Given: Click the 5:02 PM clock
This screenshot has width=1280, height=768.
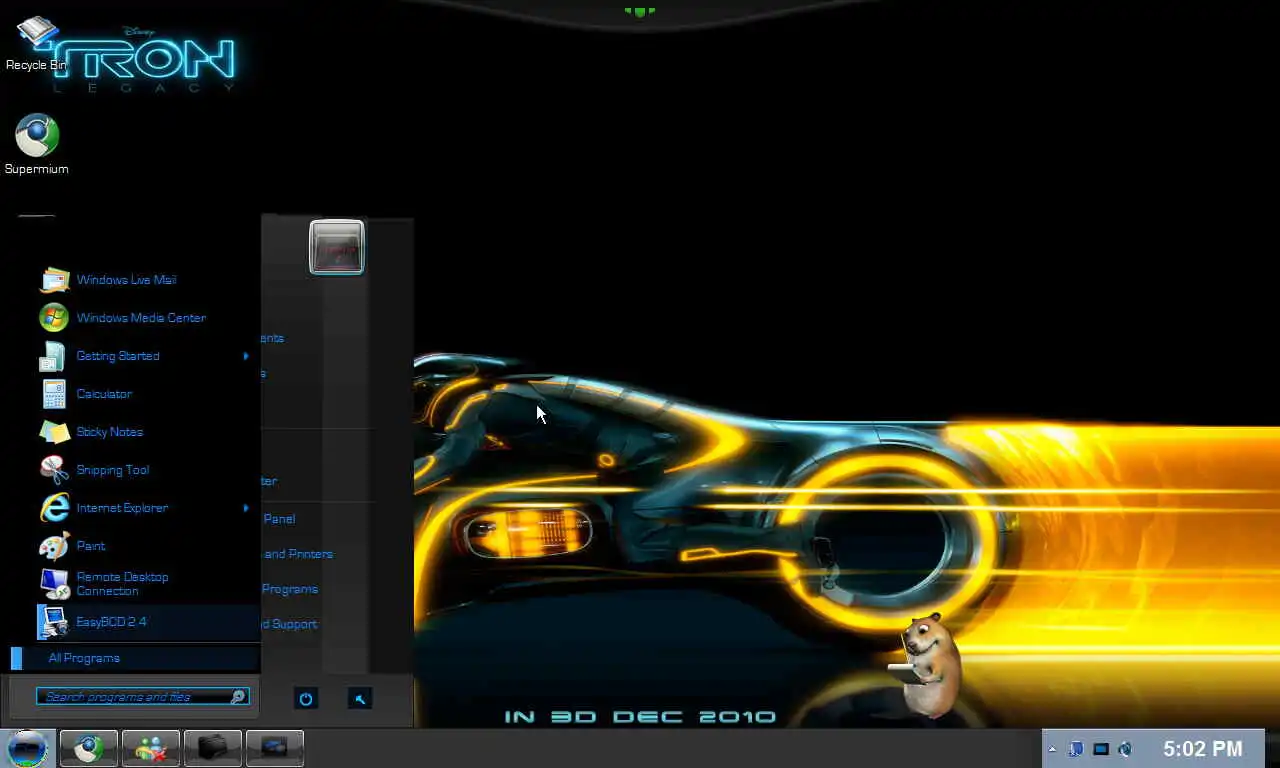Looking at the screenshot, I should [1203, 748].
